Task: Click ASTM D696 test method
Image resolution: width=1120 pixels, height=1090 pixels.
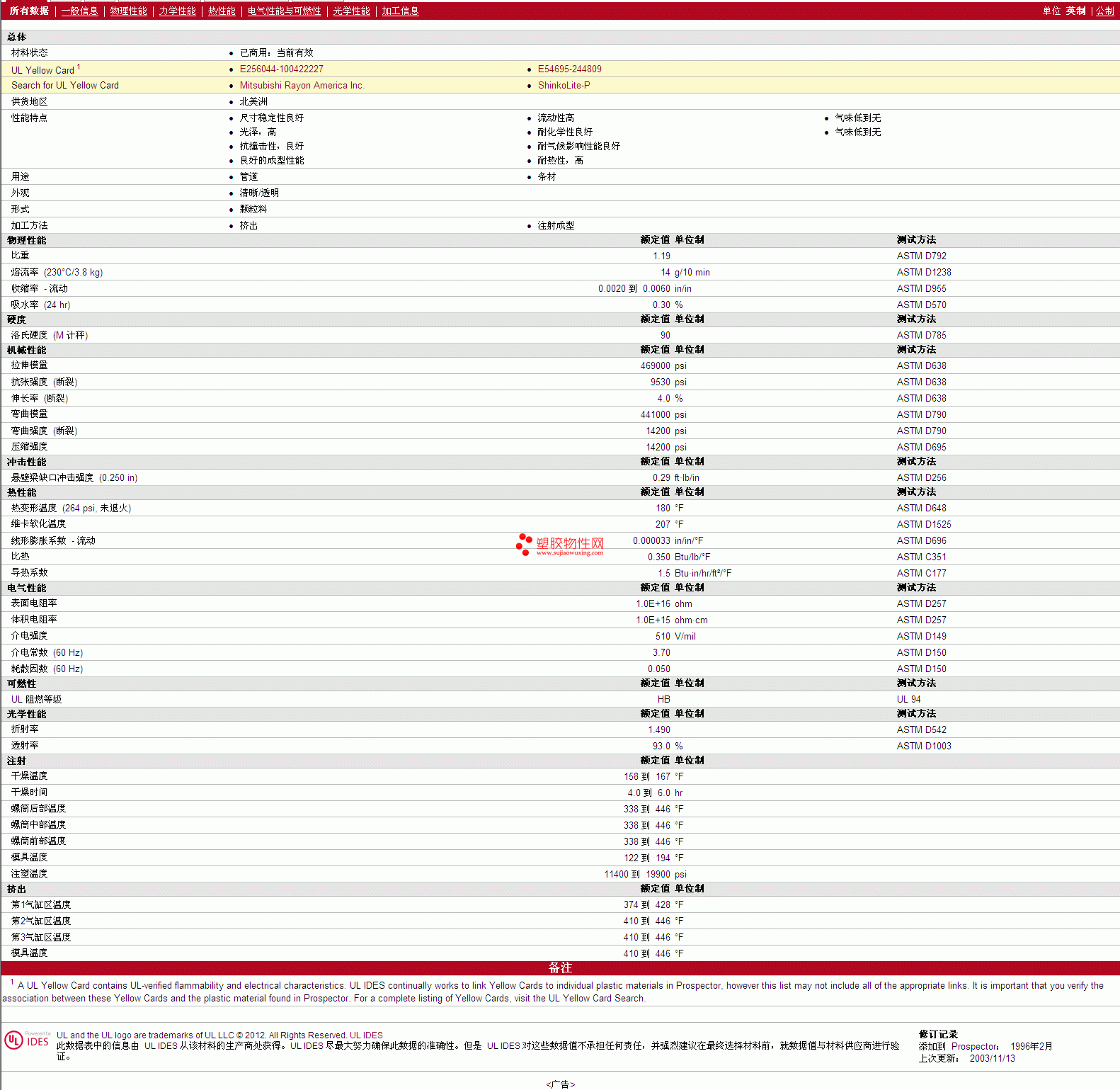Action: click(921, 541)
